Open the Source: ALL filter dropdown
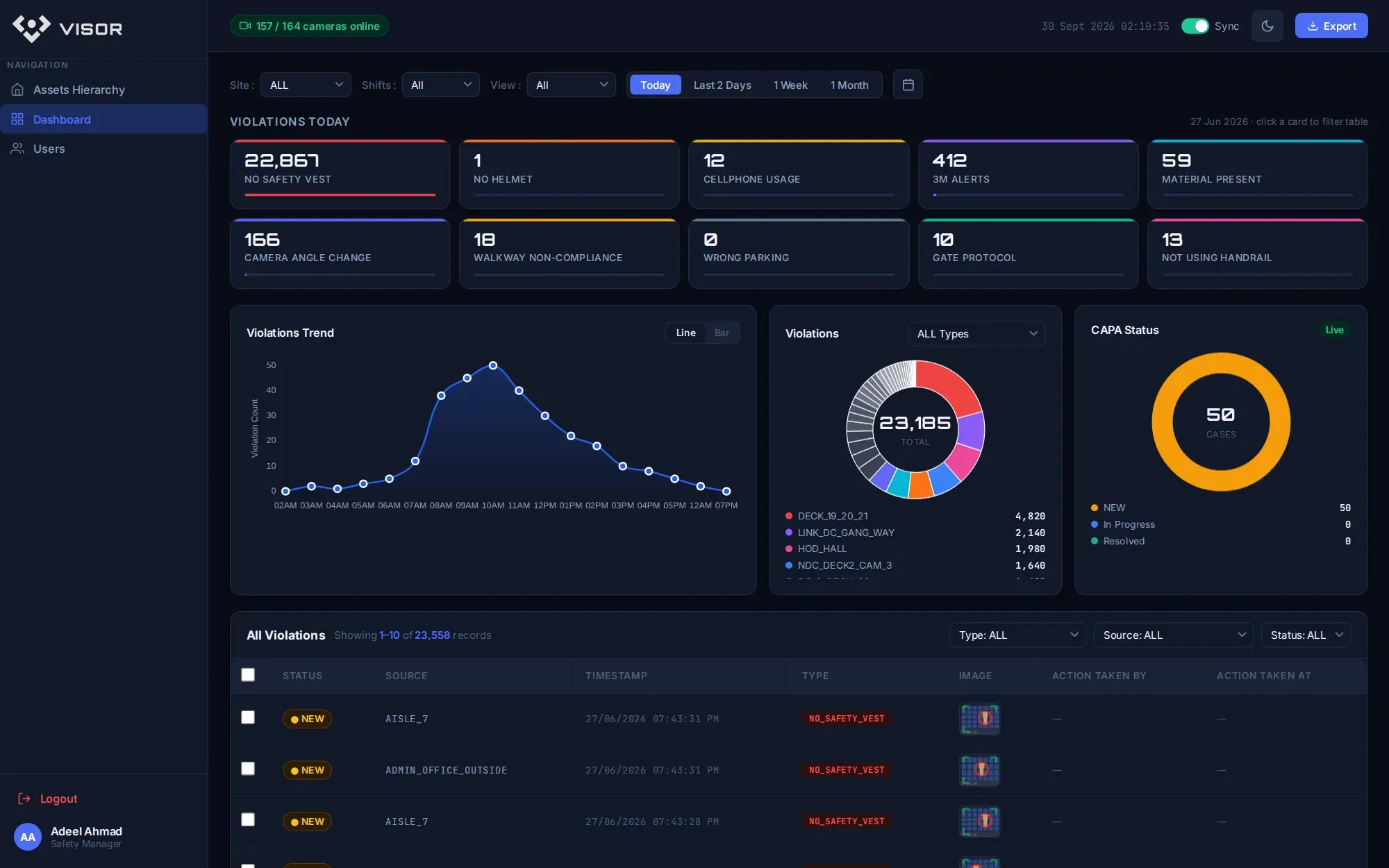Screen dimensions: 1389x868 point(1174,635)
